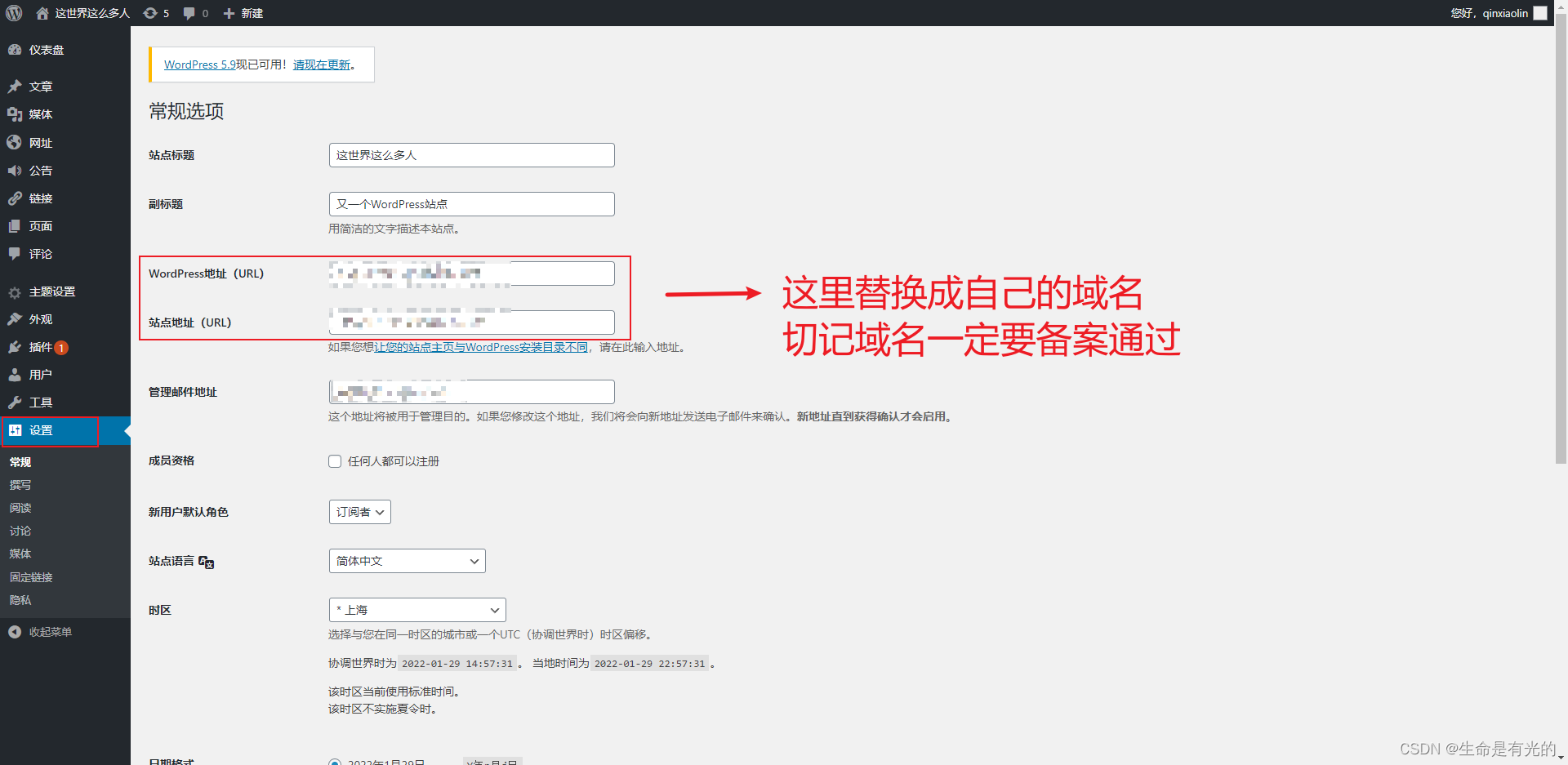1568x765 pixels.
Task: Click the 外观 brush icon
Action: tap(15, 319)
